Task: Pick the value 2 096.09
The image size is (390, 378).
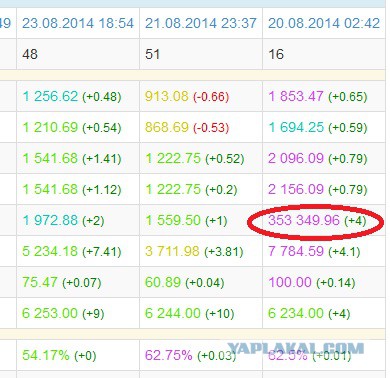Action: tap(296, 158)
